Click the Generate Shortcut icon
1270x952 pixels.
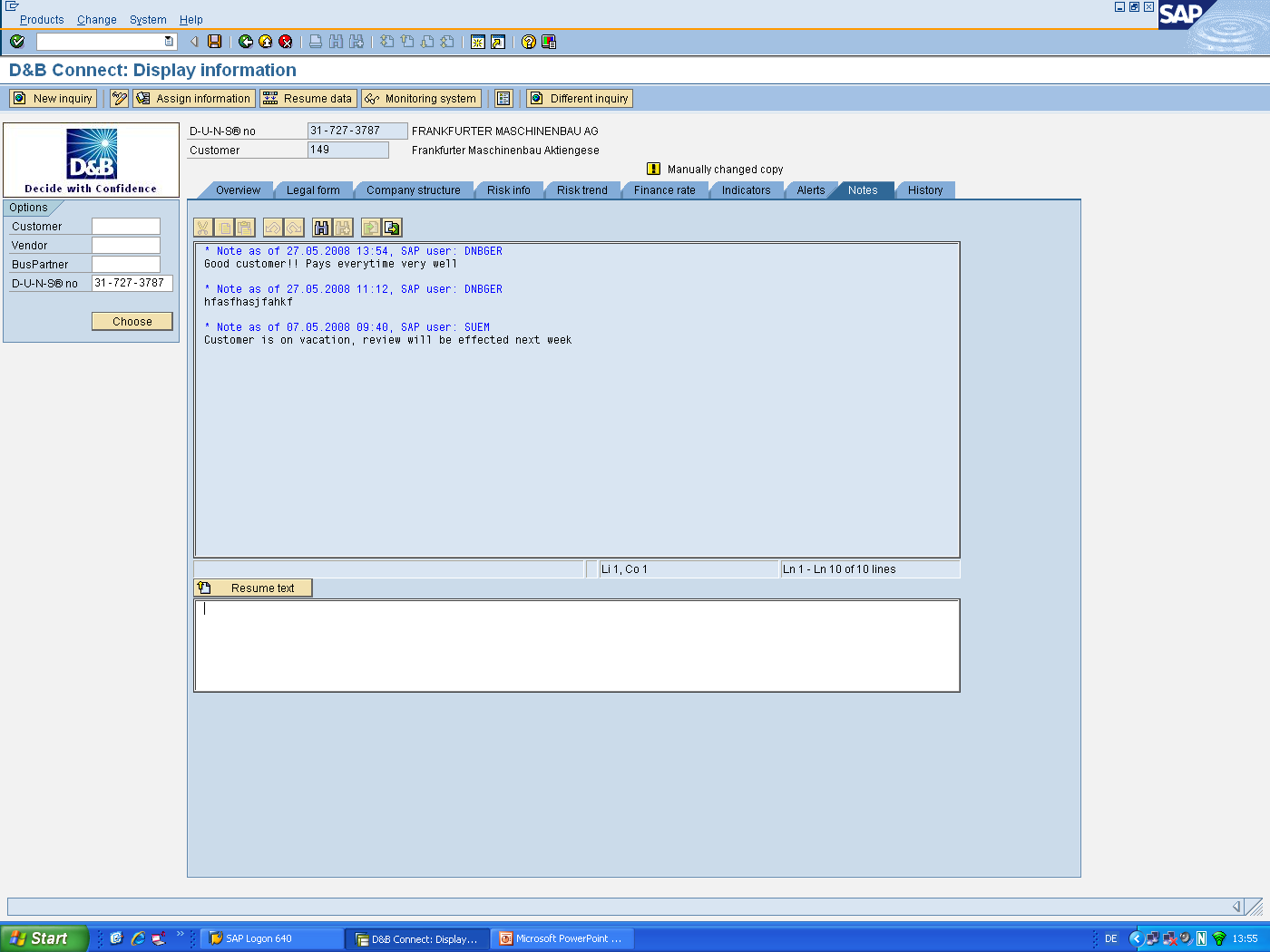click(x=498, y=42)
